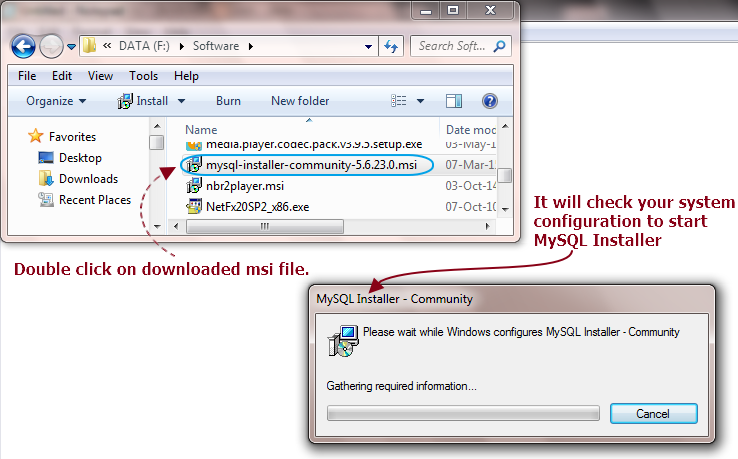Click the Desktop monitor icon
Screen dimensions: 738x459
[x=46, y=158]
